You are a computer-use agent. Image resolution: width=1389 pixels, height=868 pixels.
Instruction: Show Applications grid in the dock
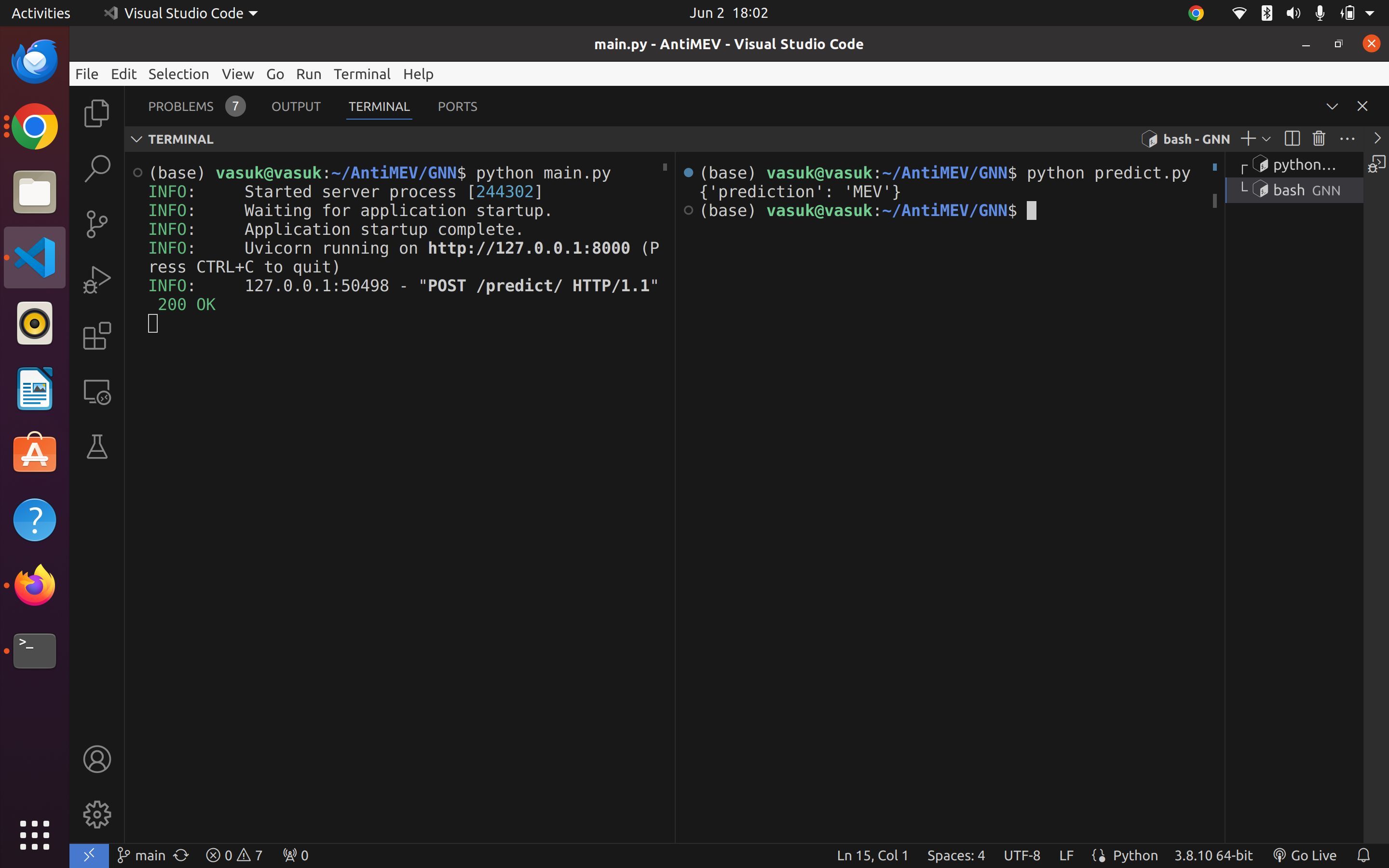coord(34,835)
